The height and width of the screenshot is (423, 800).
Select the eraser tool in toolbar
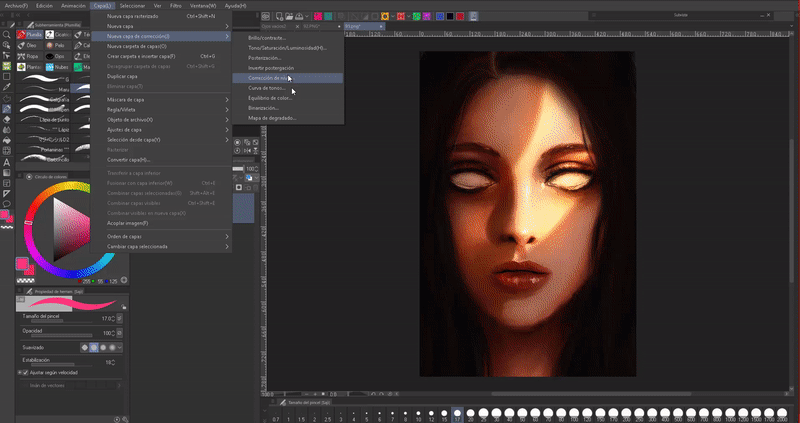tap(6, 118)
